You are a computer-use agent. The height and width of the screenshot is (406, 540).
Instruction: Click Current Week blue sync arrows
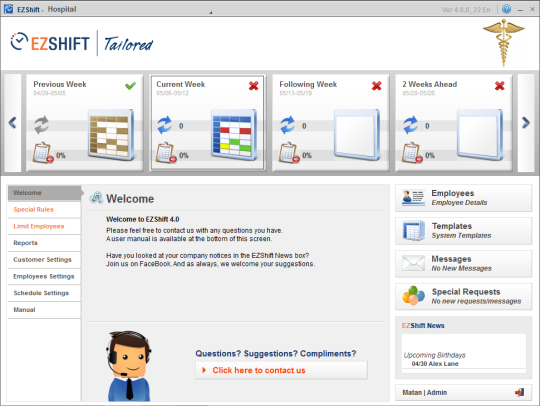[165, 125]
